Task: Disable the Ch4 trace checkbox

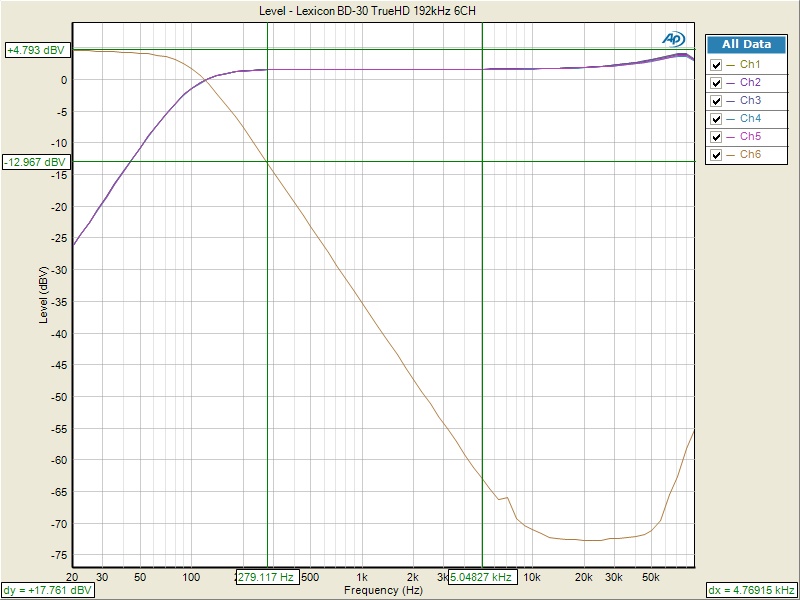Action: coord(715,119)
